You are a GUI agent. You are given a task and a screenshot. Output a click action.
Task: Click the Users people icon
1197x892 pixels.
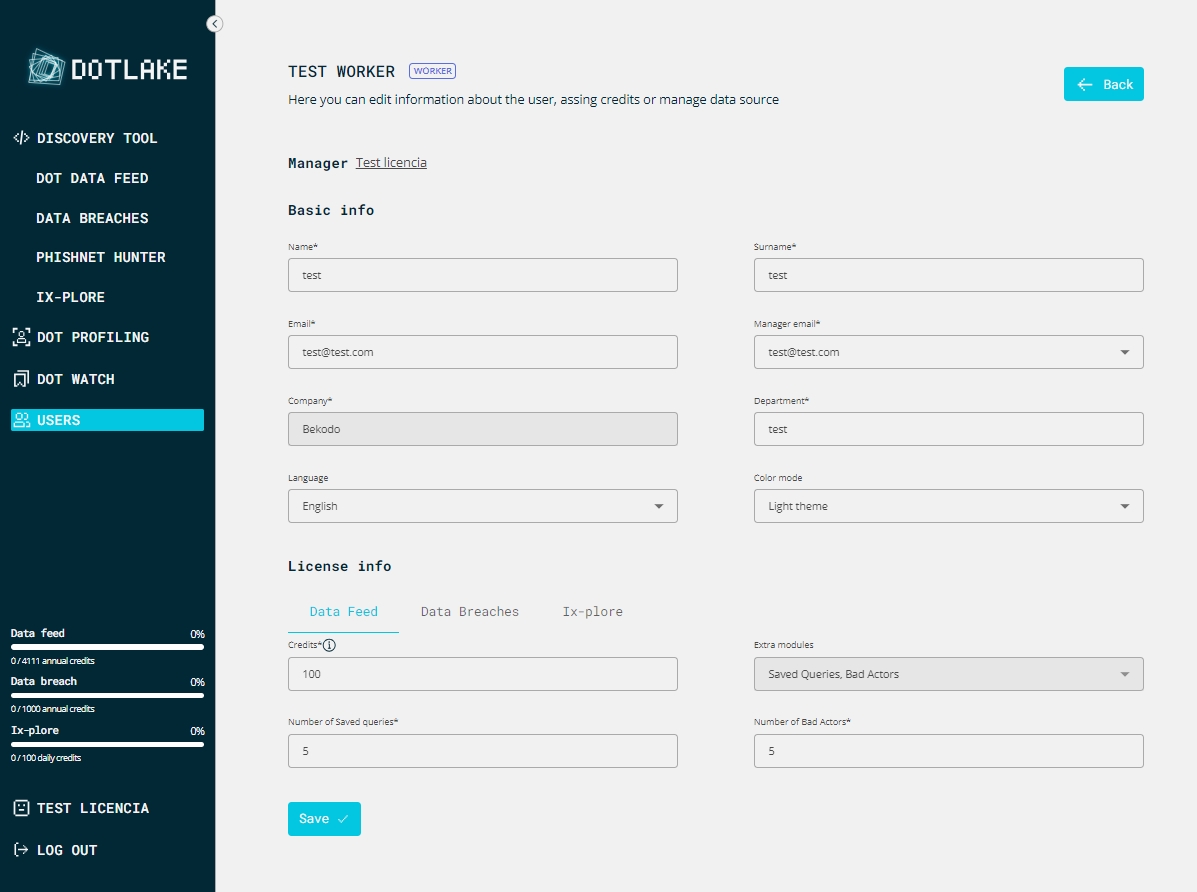[21, 420]
